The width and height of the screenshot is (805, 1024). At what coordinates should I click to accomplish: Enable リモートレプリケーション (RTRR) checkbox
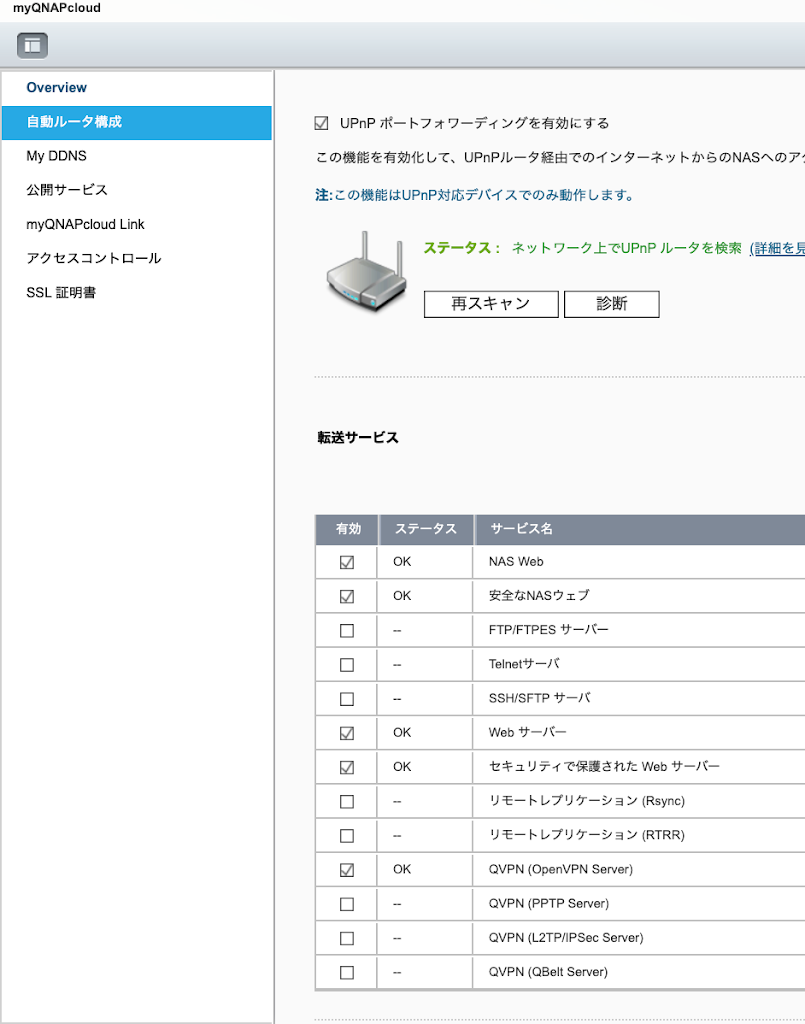(x=347, y=836)
